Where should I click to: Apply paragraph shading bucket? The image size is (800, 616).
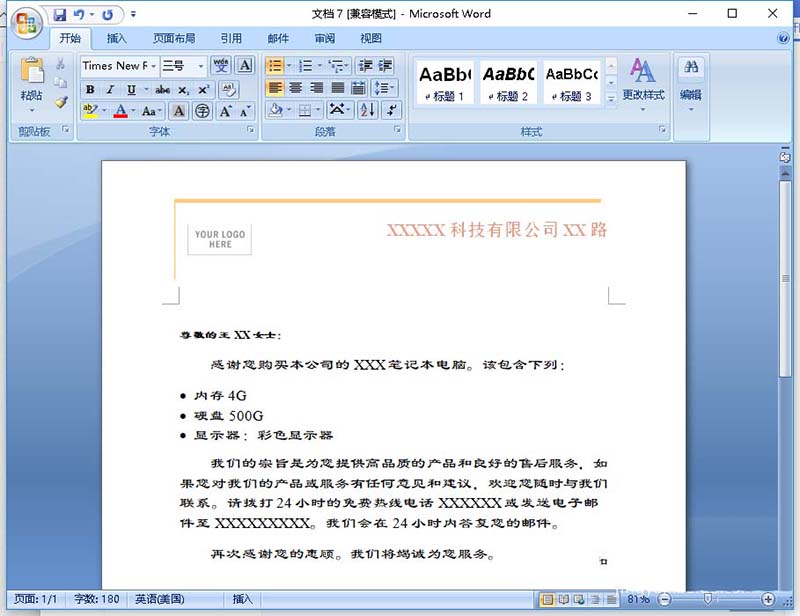[x=276, y=110]
